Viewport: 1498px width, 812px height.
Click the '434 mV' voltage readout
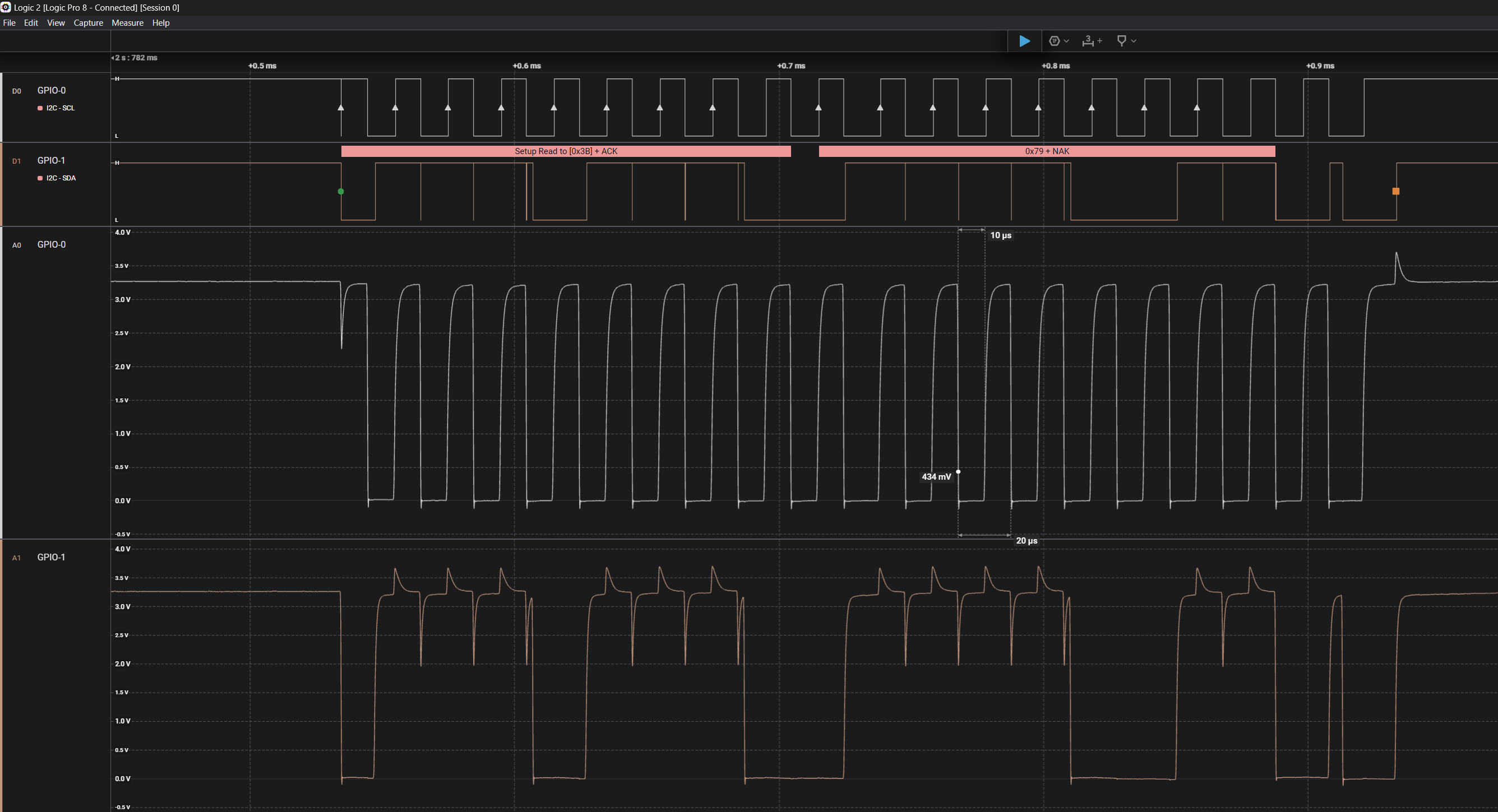pyautogui.click(x=936, y=477)
